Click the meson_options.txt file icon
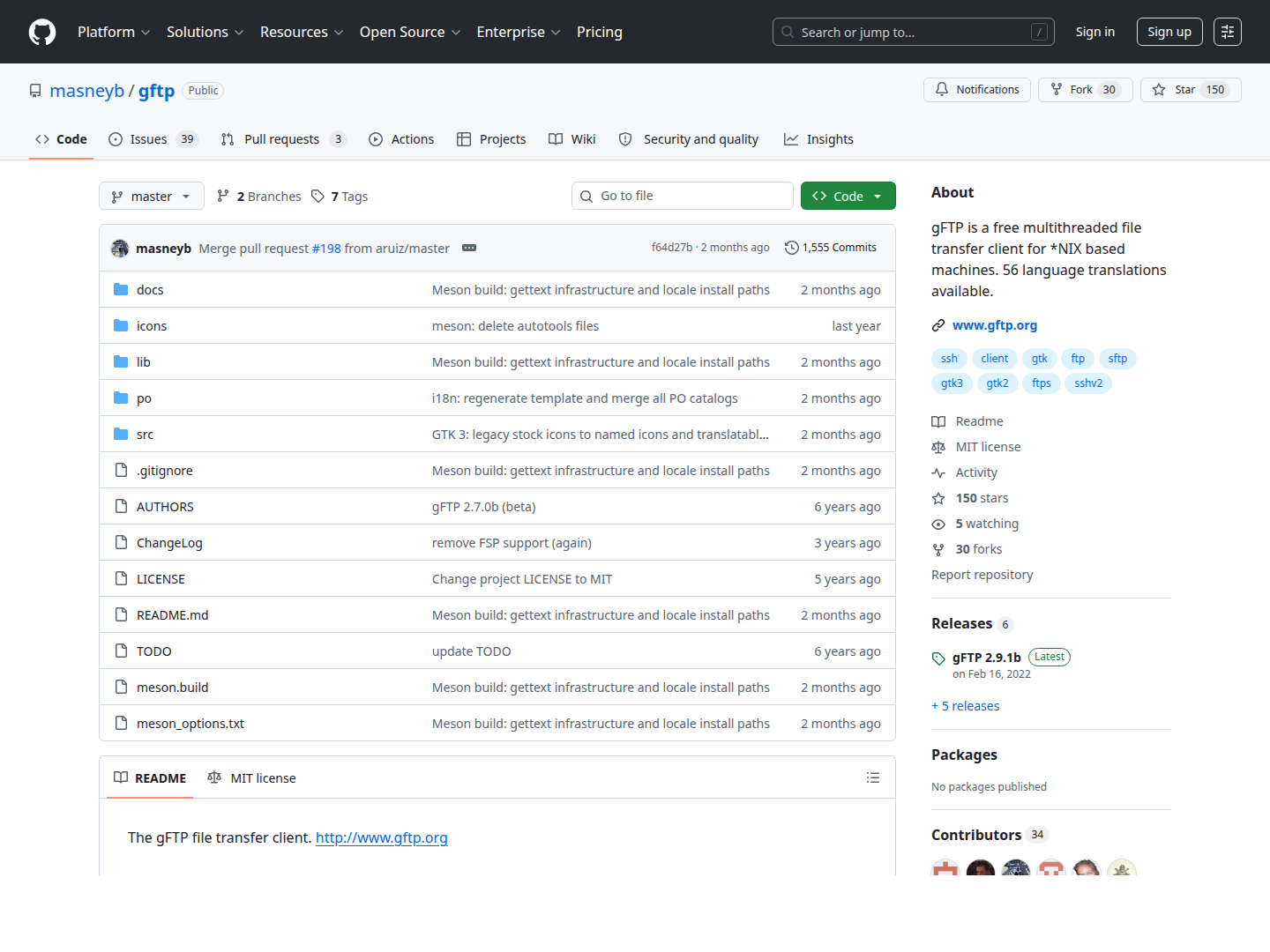1270x952 pixels. (x=121, y=724)
